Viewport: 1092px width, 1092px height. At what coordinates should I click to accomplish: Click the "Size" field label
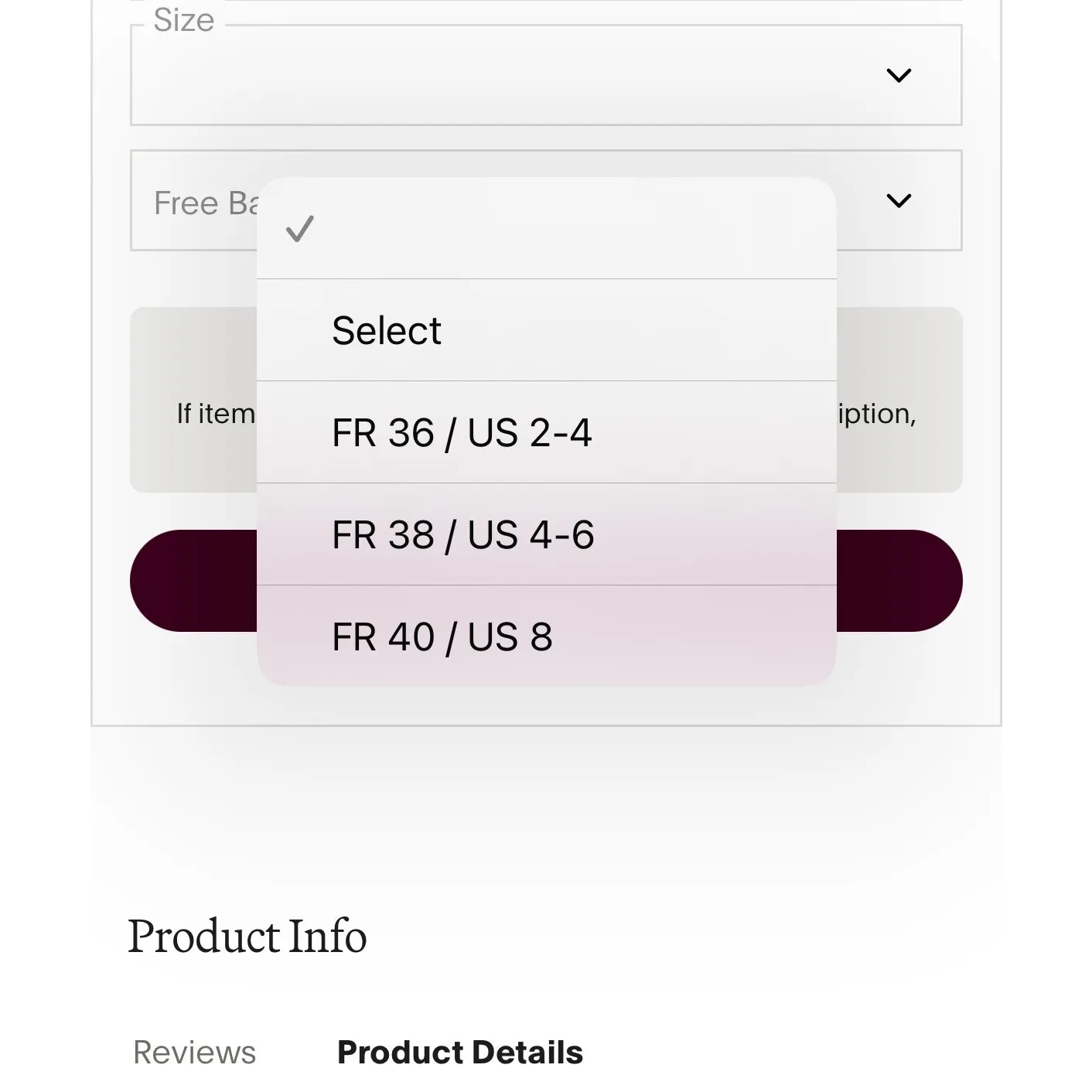[184, 20]
